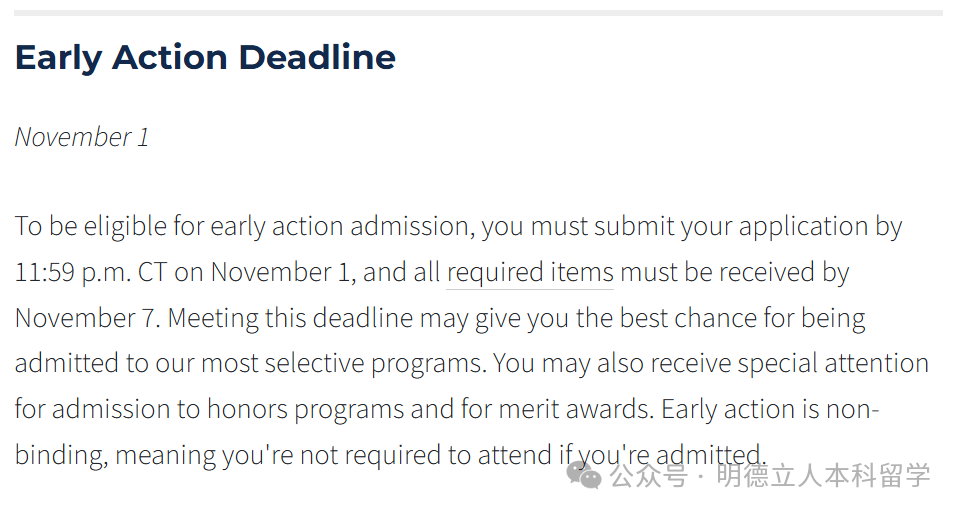Click the "11:59 p.m. CT" time text
This screenshot has width=961, height=514.
point(91,273)
